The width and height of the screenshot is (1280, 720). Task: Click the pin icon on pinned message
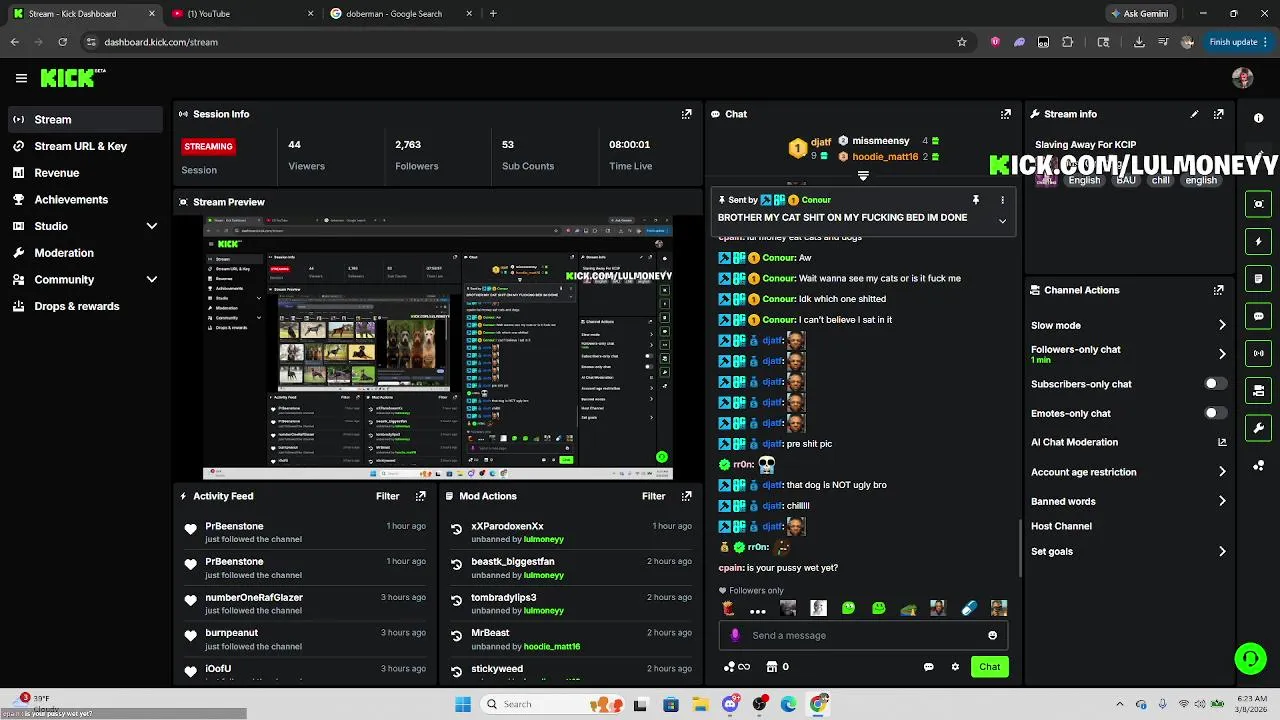click(975, 200)
